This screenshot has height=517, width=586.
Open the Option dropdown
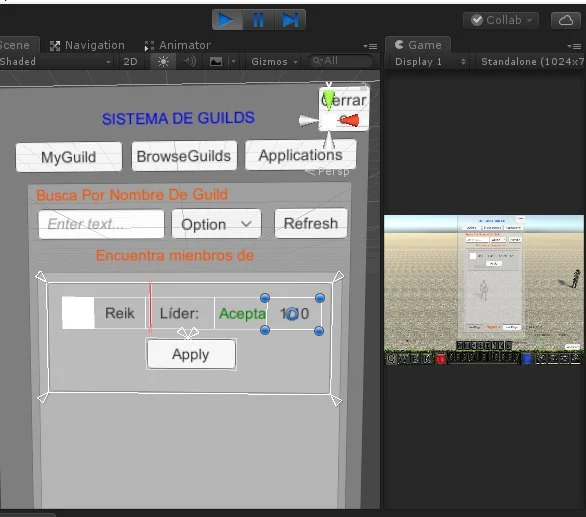[216, 224]
